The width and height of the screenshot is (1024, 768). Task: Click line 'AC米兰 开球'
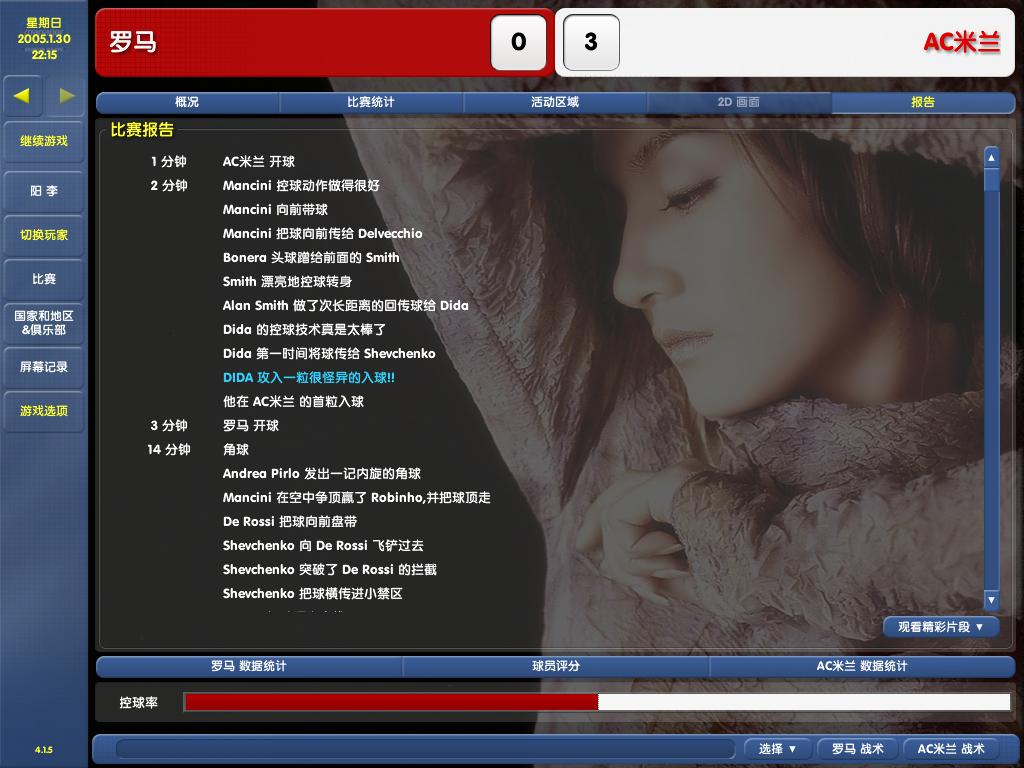pyautogui.click(x=259, y=162)
